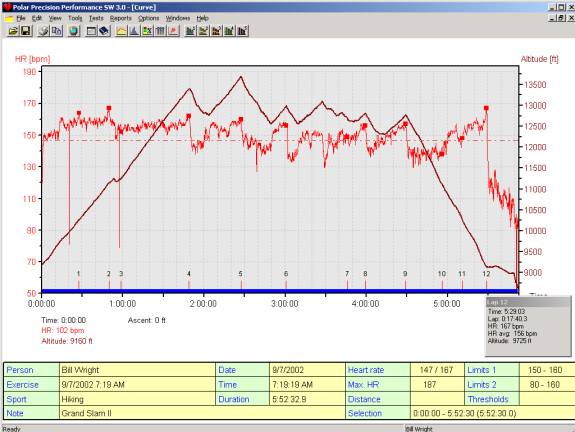The width and height of the screenshot is (575, 432).
Task: Click the 'Altitude [ft]' axis label
Action: point(539,59)
